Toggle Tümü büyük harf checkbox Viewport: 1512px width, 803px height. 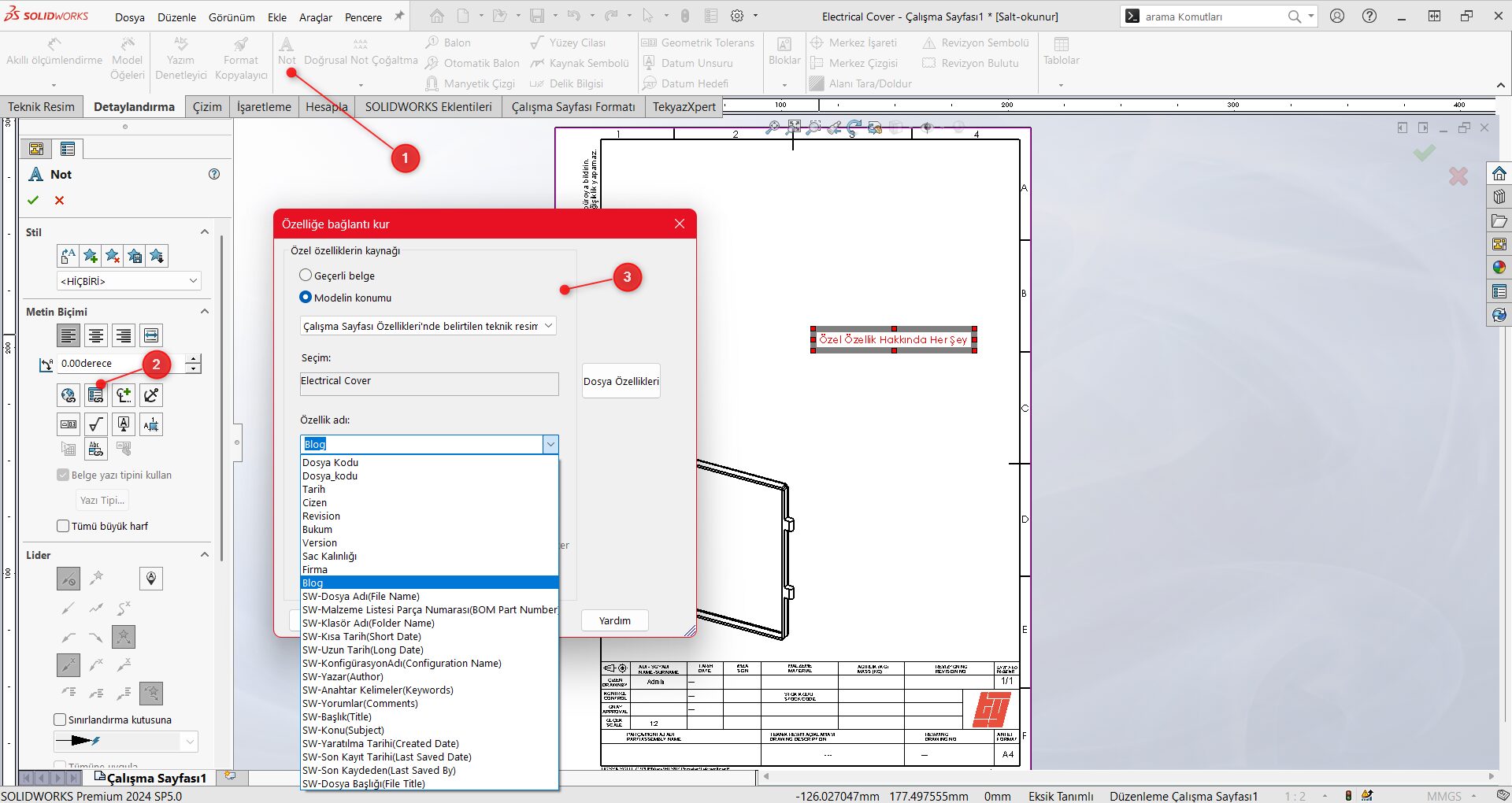point(63,526)
